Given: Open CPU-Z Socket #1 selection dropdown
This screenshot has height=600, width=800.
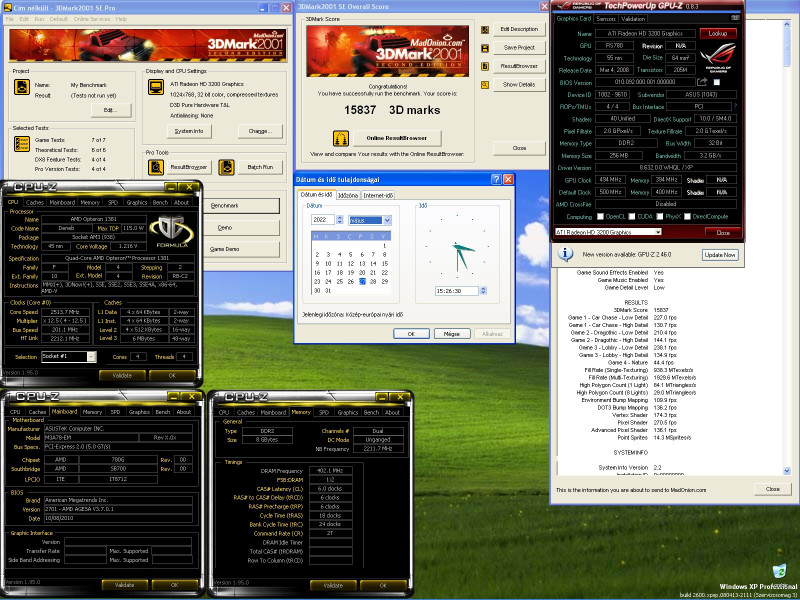Looking at the screenshot, I should tap(68, 356).
